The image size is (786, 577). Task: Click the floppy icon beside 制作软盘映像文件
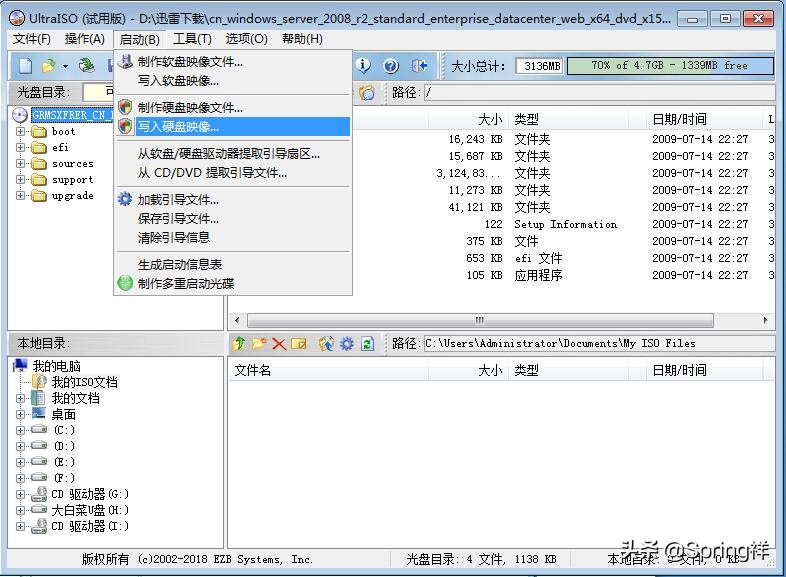(125, 62)
